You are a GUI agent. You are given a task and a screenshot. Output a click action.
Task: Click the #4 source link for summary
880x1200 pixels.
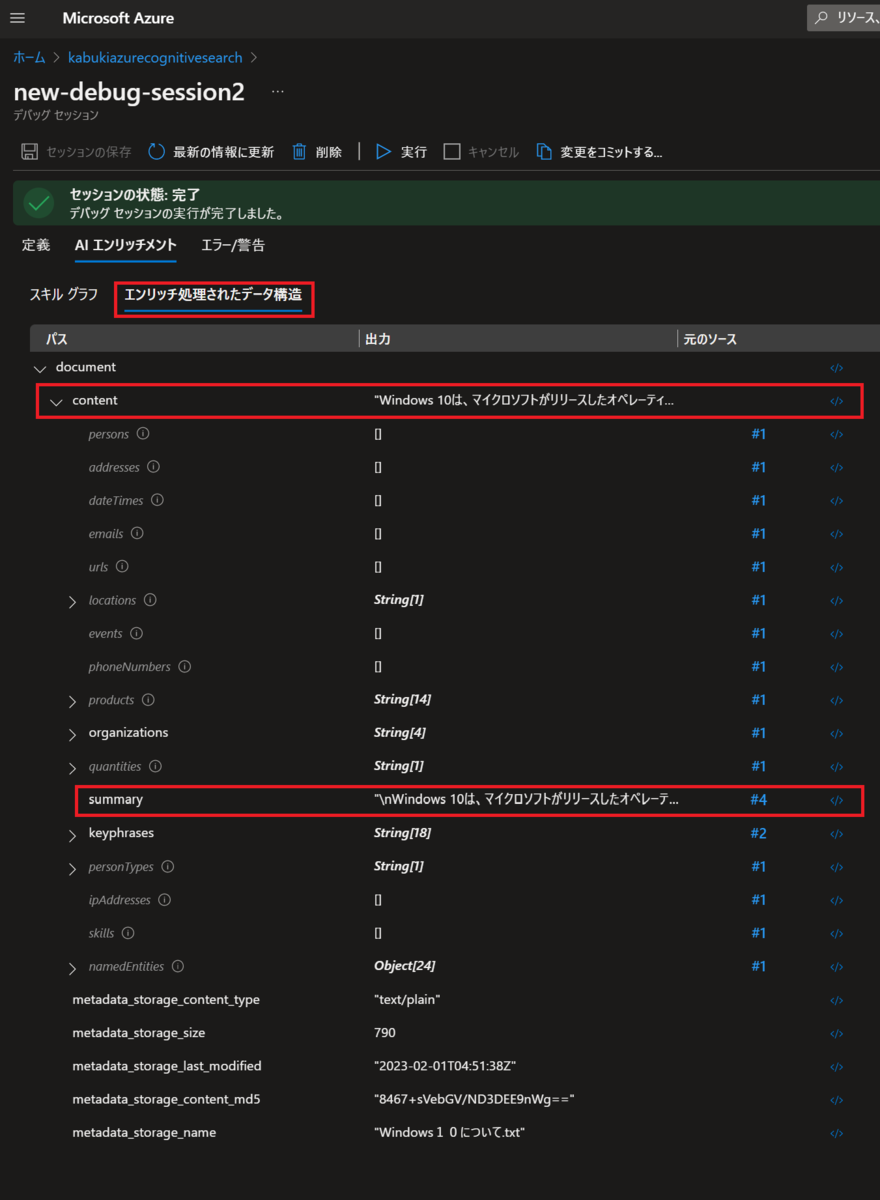pyautogui.click(x=758, y=800)
